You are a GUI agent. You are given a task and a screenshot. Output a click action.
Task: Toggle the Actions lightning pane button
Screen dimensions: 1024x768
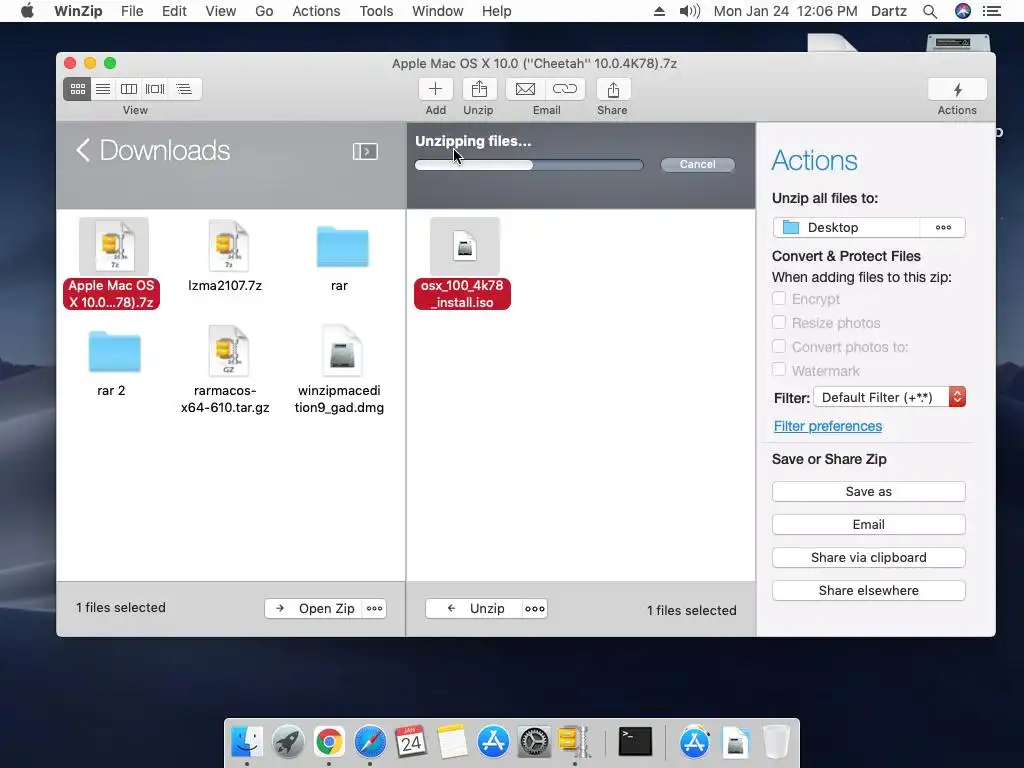pos(957,89)
